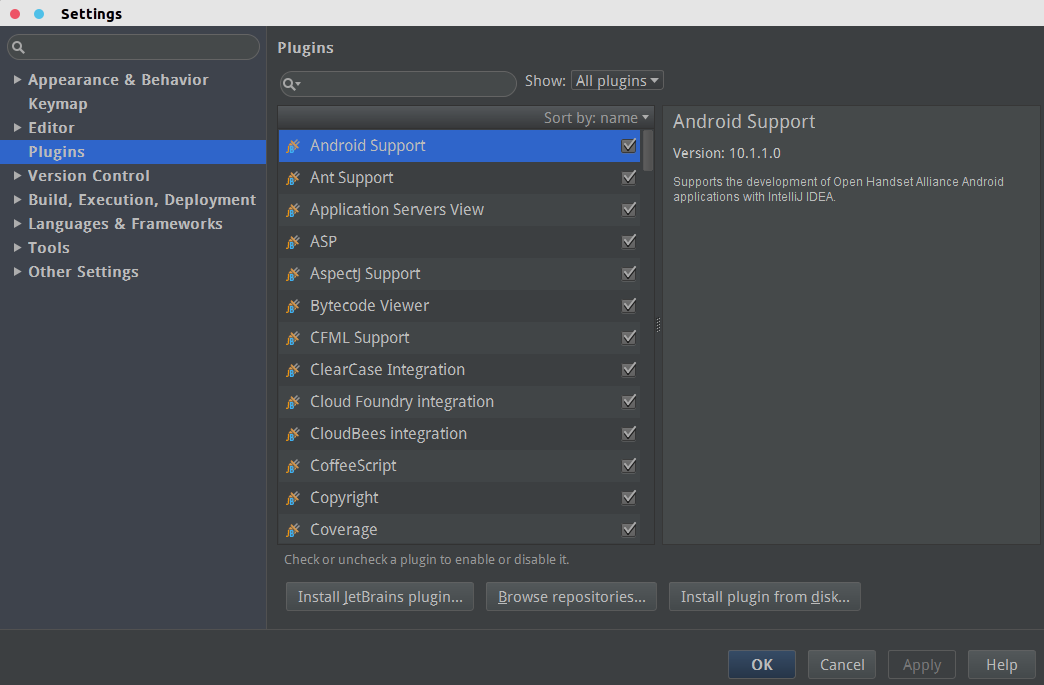Click the Copyright plugin icon
The height and width of the screenshot is (685, 1044).
[293, 497]
